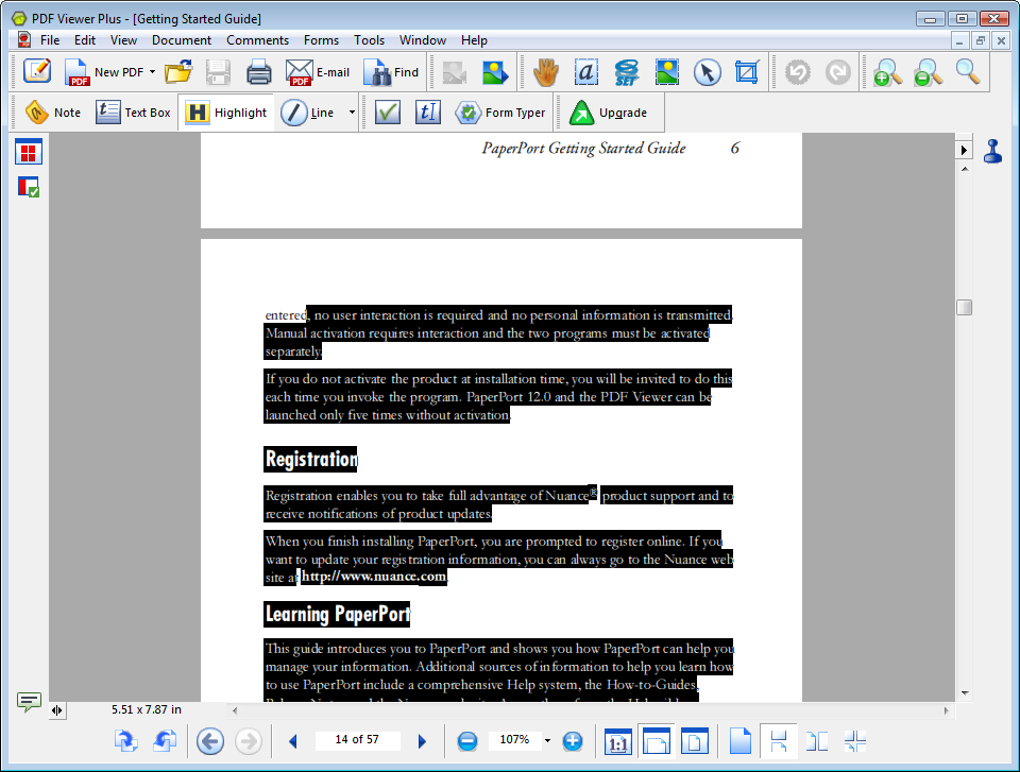Select the image selection tool
1020x772 pixels.
coord(667,72)
